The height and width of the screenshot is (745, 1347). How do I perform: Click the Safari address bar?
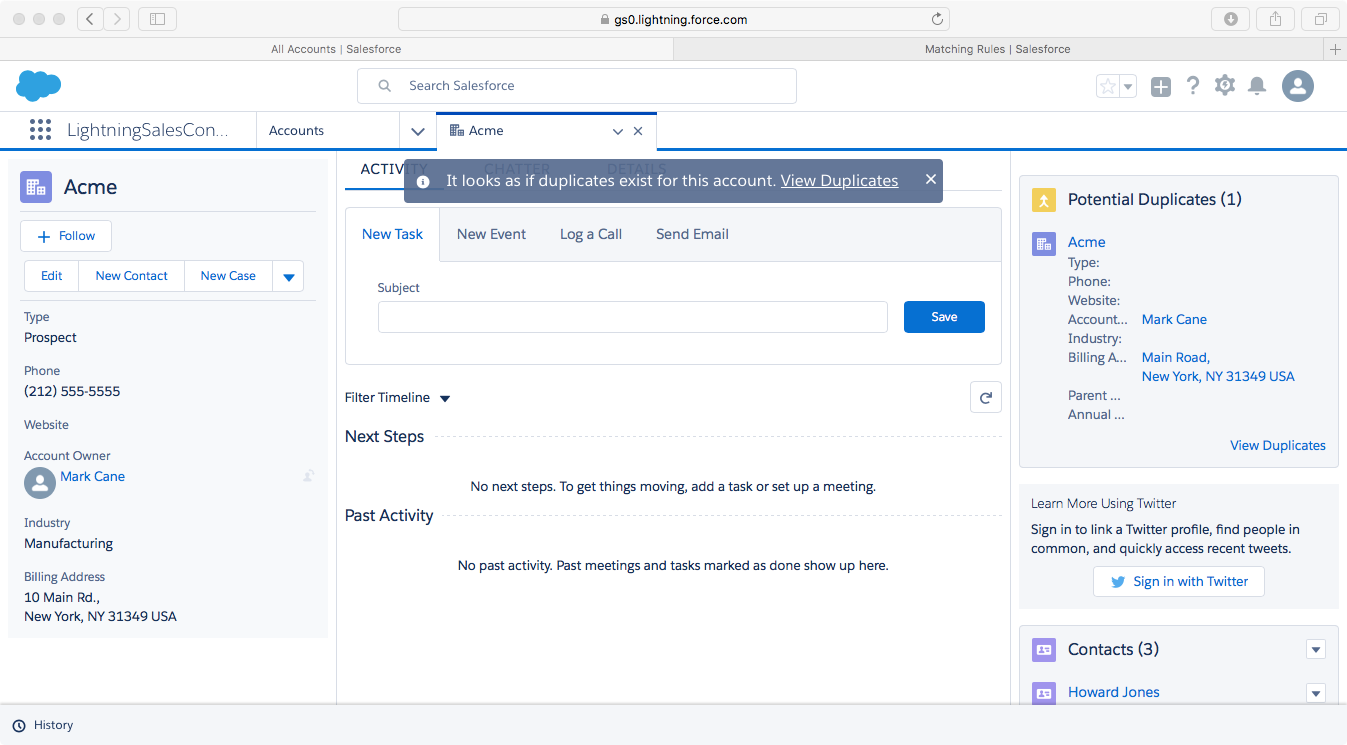click(674, 19)
